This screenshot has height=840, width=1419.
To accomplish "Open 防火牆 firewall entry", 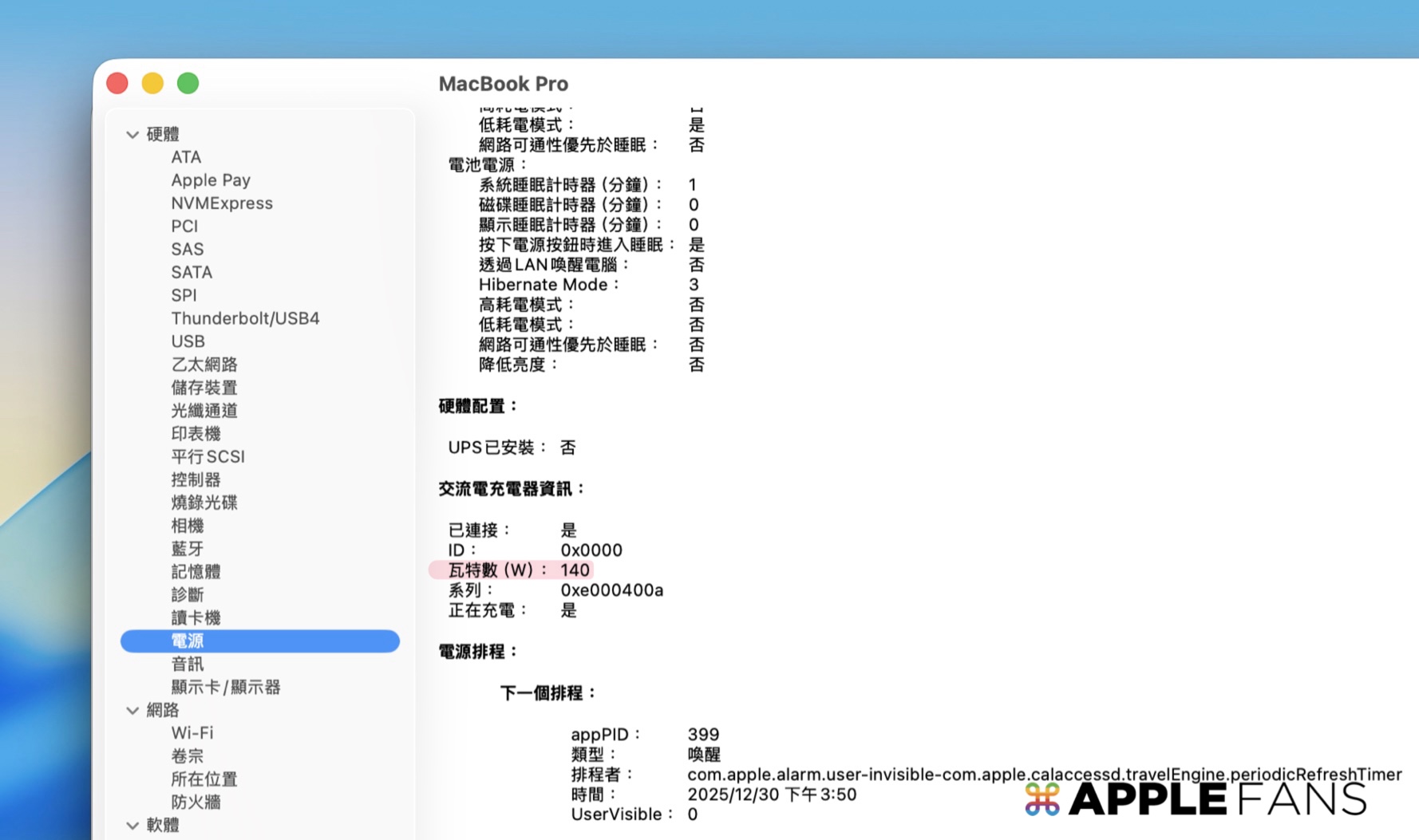I will point(196,802).
